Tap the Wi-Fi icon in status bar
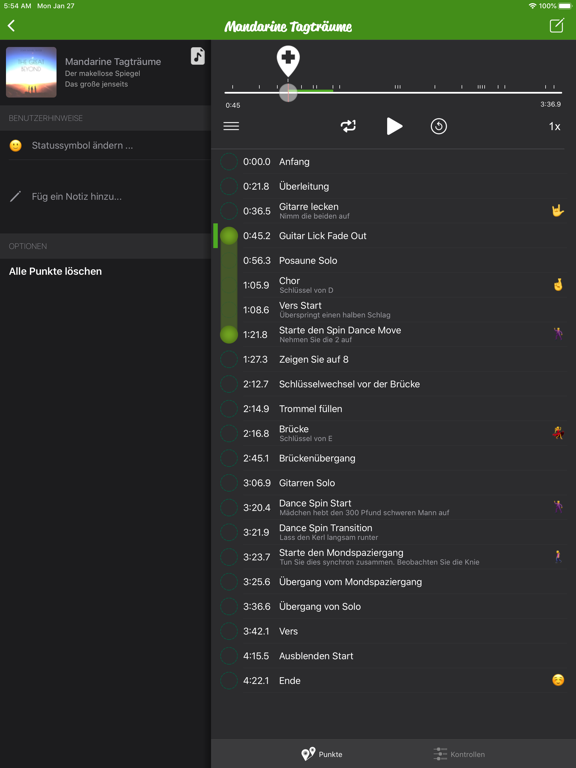576x768 pixels. (532, 6)
